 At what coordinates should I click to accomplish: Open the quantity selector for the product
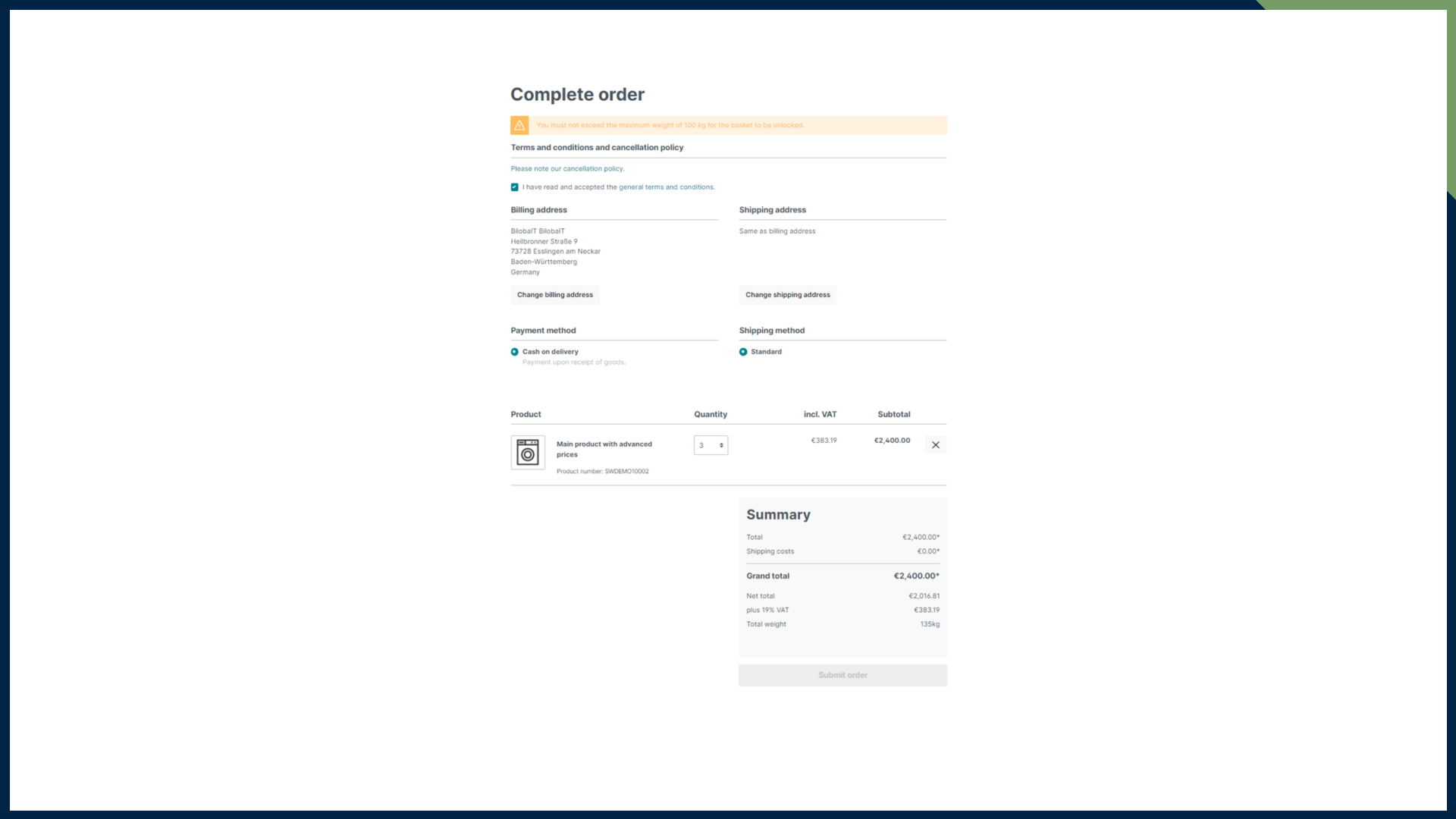coord(711,445)
